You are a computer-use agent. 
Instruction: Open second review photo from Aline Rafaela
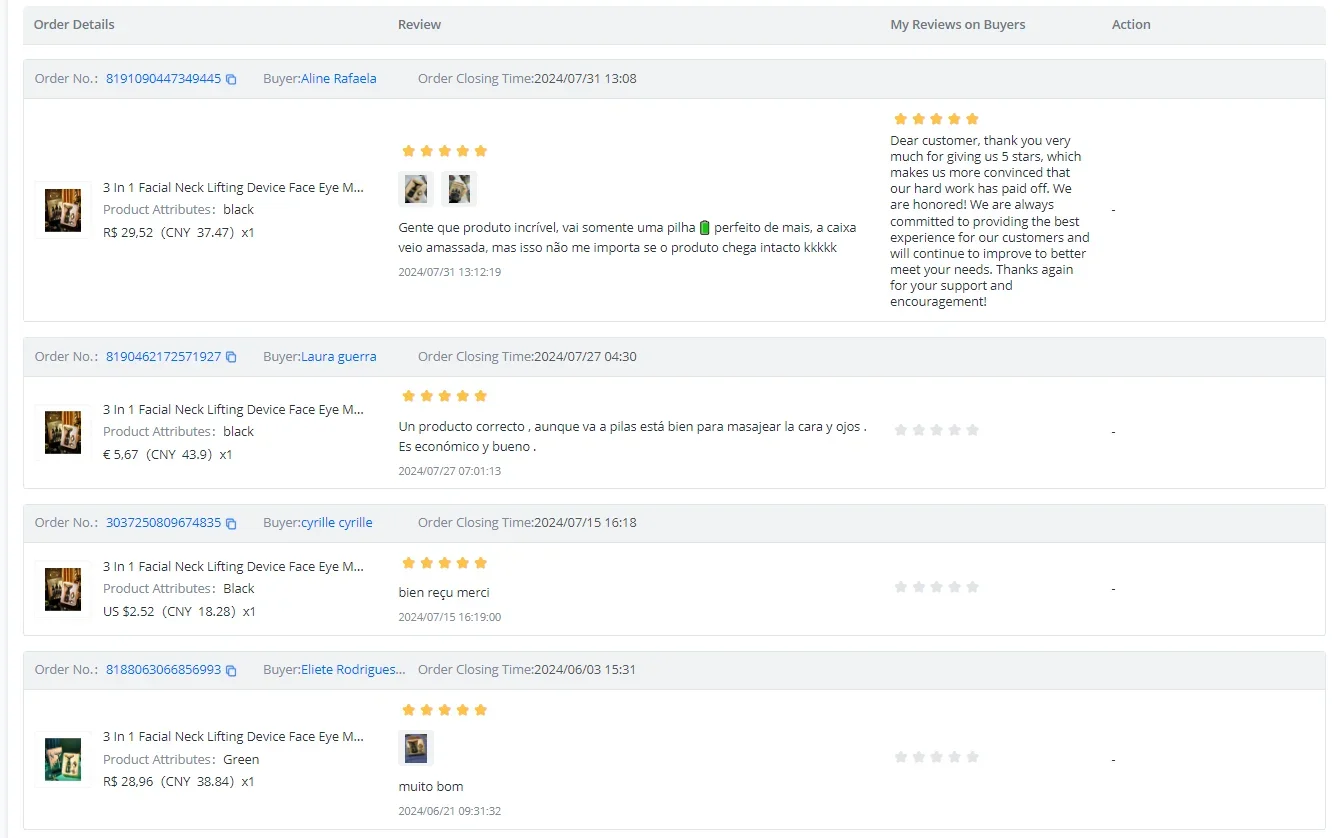(x=459, y=189)
